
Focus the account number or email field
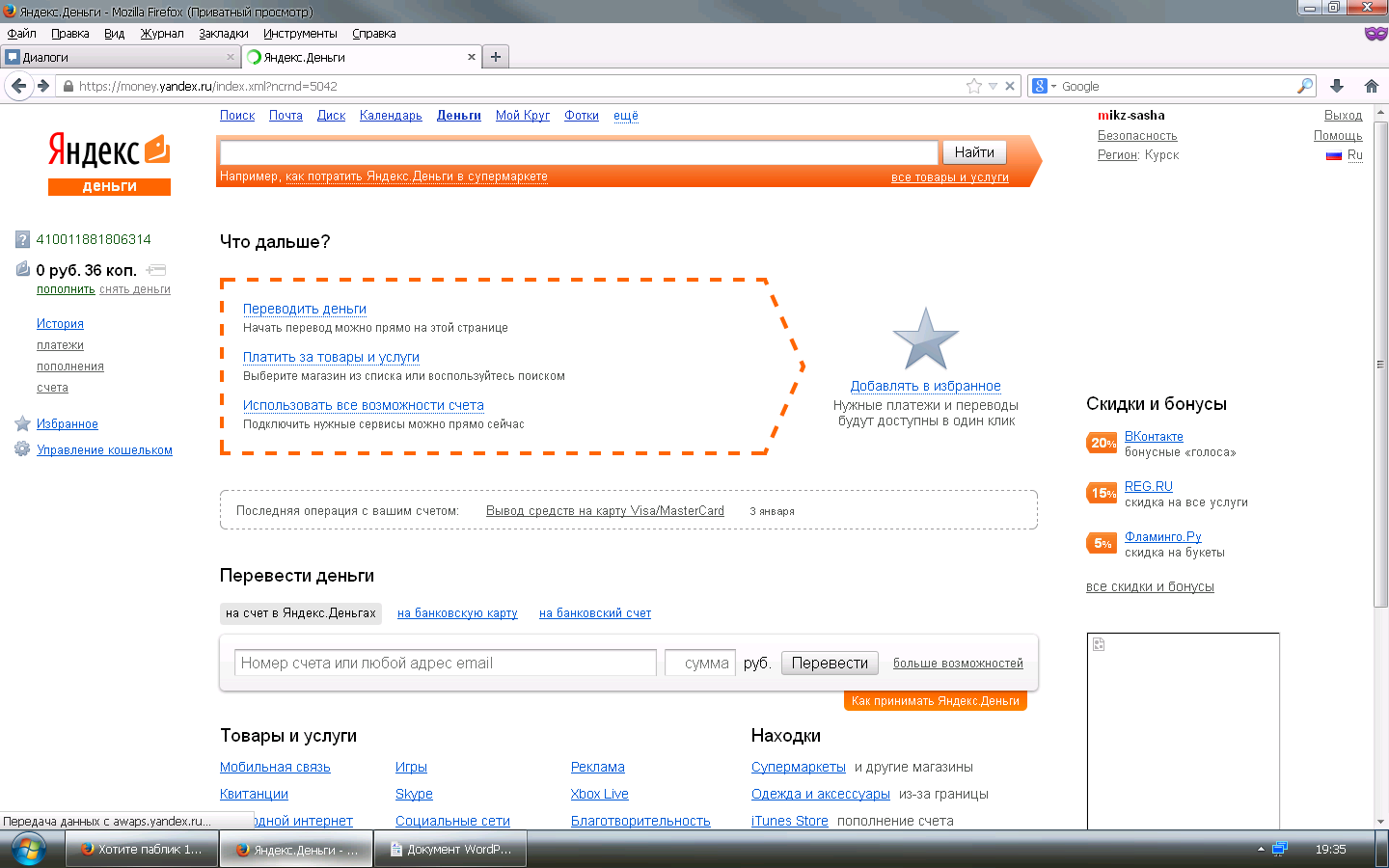point(445,663)
